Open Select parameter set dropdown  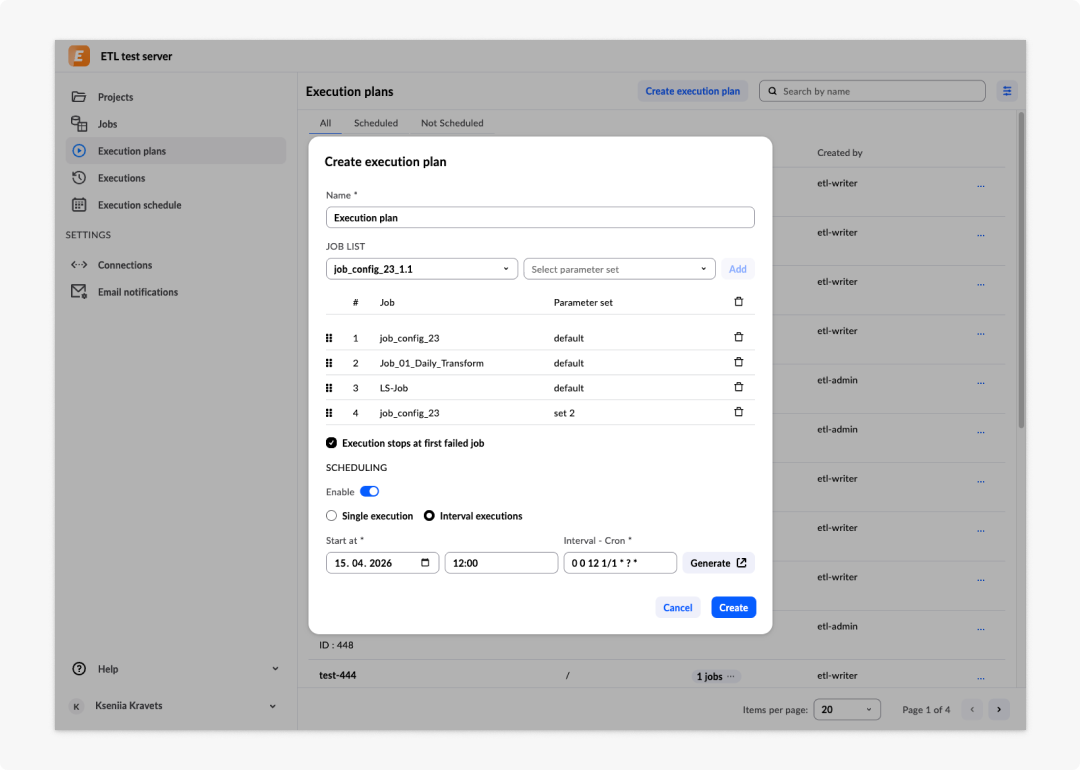(x=619, y=269)
